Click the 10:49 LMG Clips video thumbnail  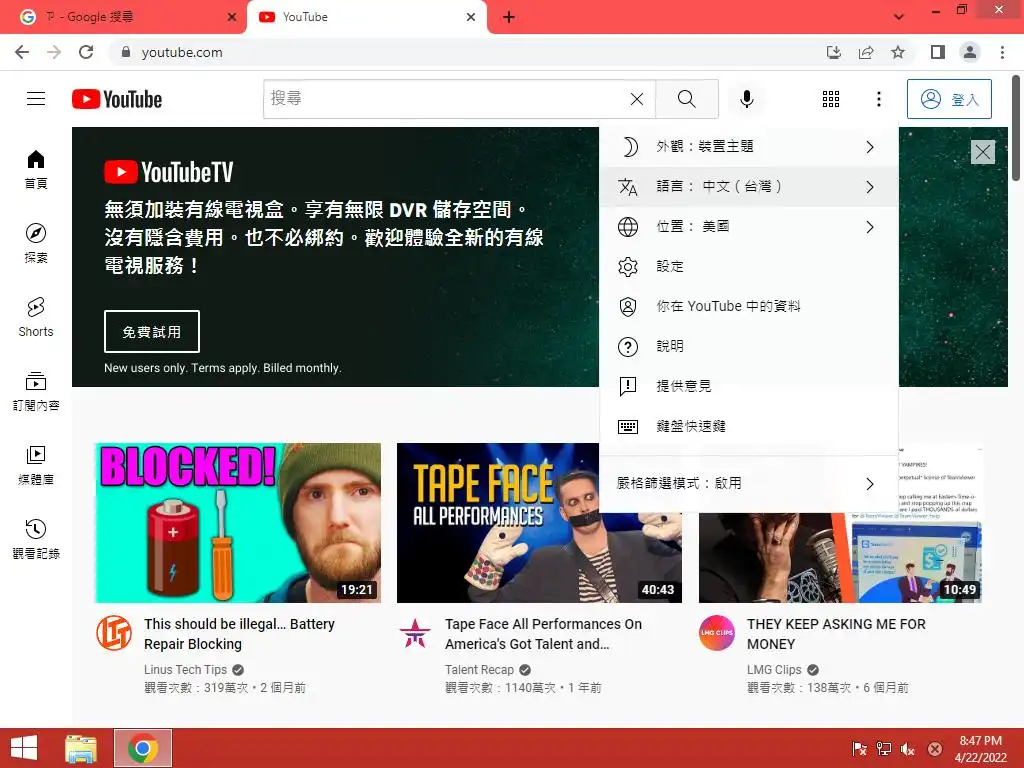pyautogui.click(x=840, y=558)
